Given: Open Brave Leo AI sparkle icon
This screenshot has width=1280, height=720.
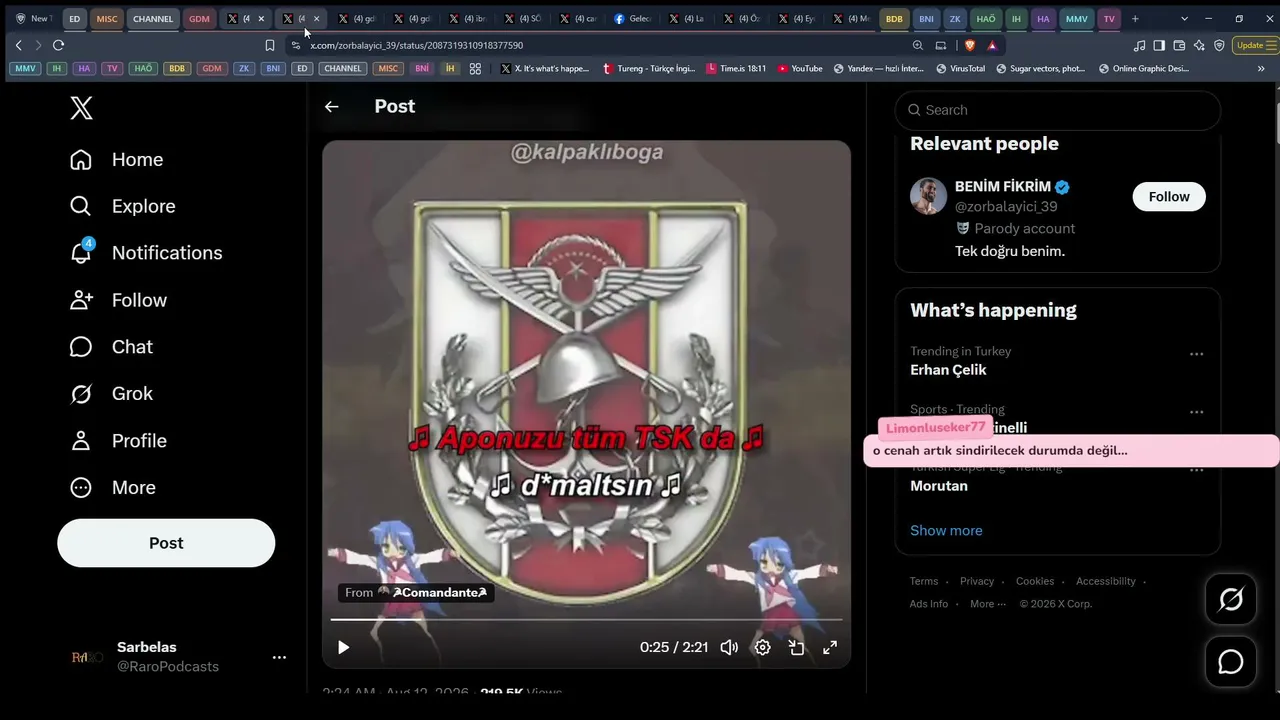Looking at the screenshot, I should 1199,45.
